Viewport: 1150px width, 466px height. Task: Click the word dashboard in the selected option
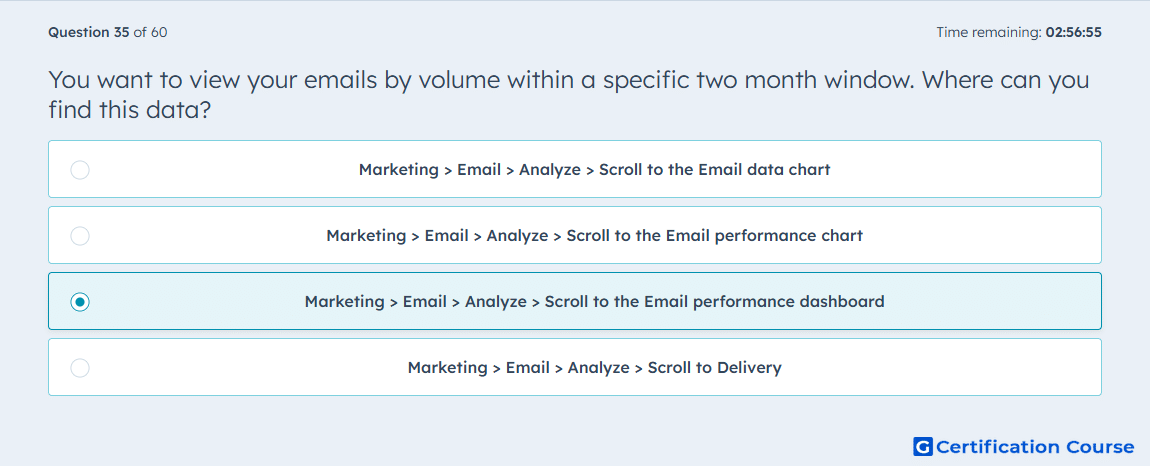click(x=841, y=302)
